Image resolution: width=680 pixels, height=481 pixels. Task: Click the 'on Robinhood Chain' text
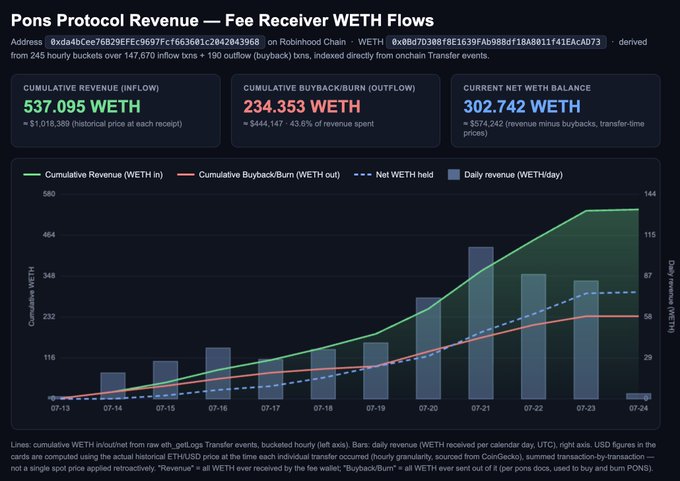coord(307,42)
